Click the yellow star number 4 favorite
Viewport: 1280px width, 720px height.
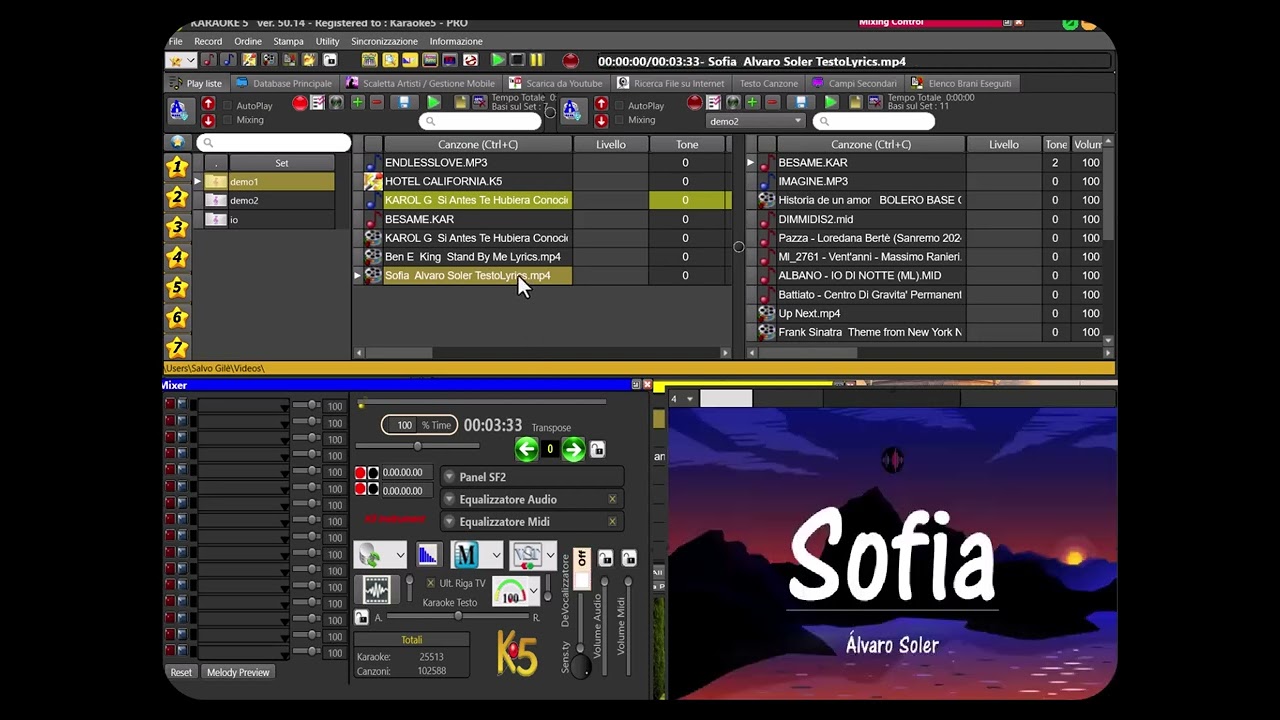tap(178, 258)
